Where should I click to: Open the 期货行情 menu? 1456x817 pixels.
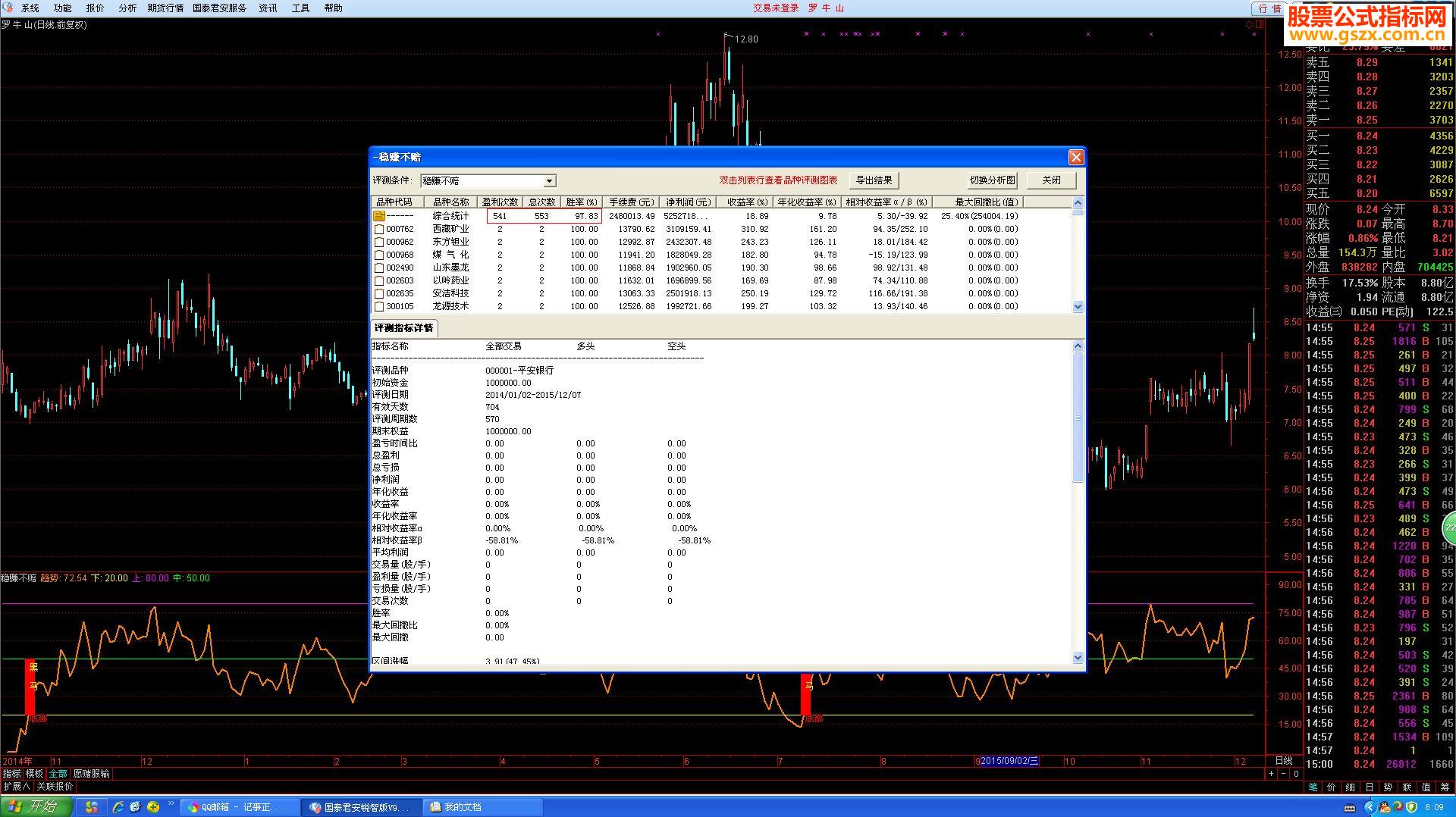[x=165, y=8]
